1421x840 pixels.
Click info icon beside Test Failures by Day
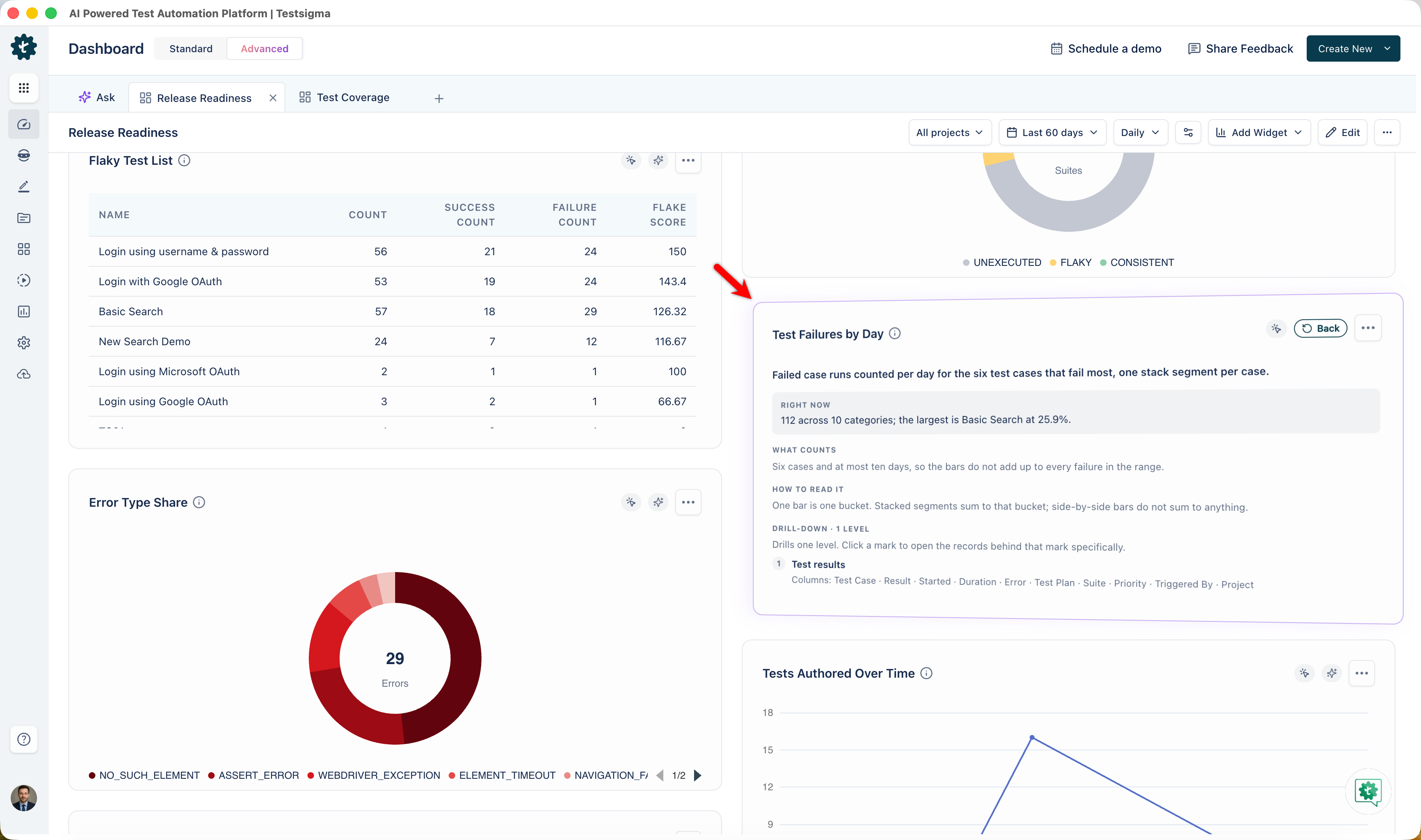click(895, 333)
